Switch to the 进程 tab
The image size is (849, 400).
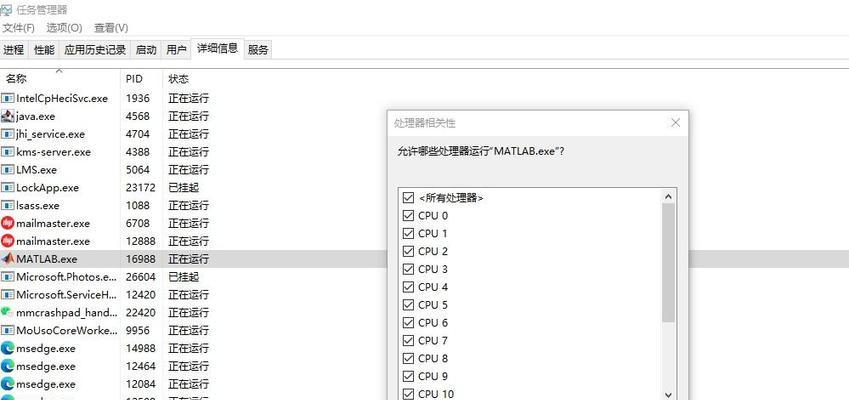pyautogui.click(x=14, y=50)
